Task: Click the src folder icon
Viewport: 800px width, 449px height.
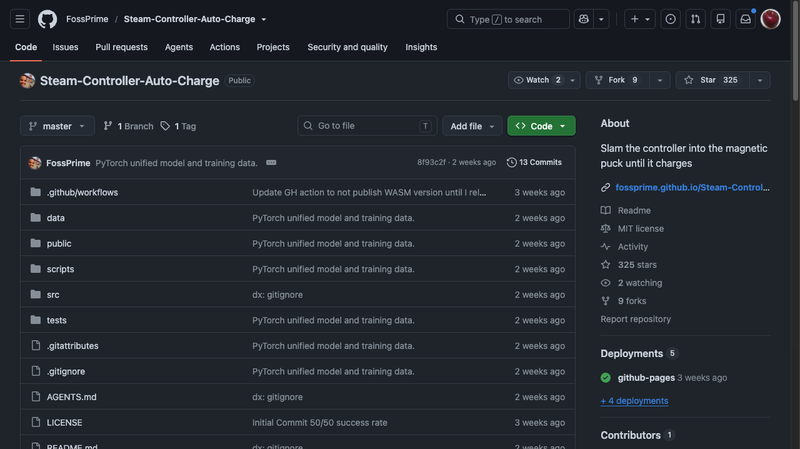Action: (35, 294)
